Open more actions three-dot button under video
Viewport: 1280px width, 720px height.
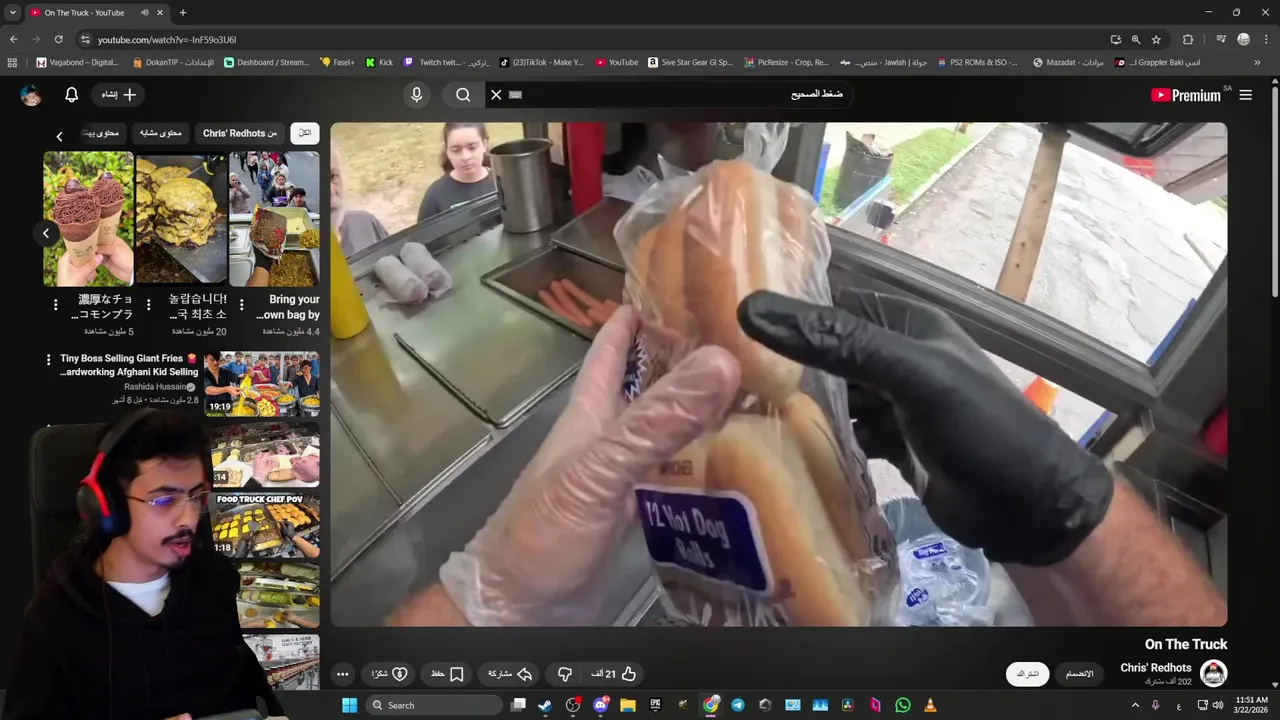(x=343, y=674)
